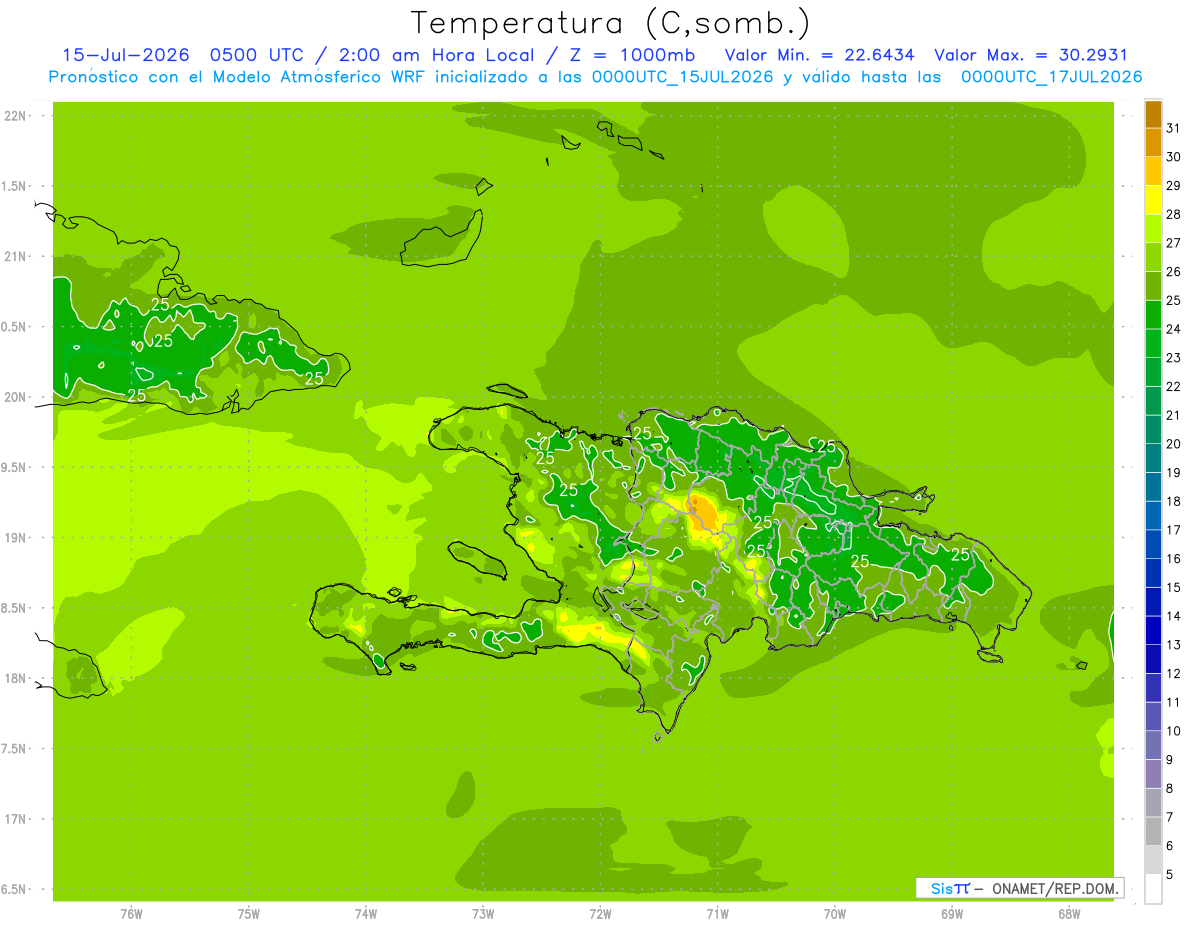This screenshot has height=927, width=1200.
Task: Click the latitude axis label '17N'
Action: (x=16, y=820)
